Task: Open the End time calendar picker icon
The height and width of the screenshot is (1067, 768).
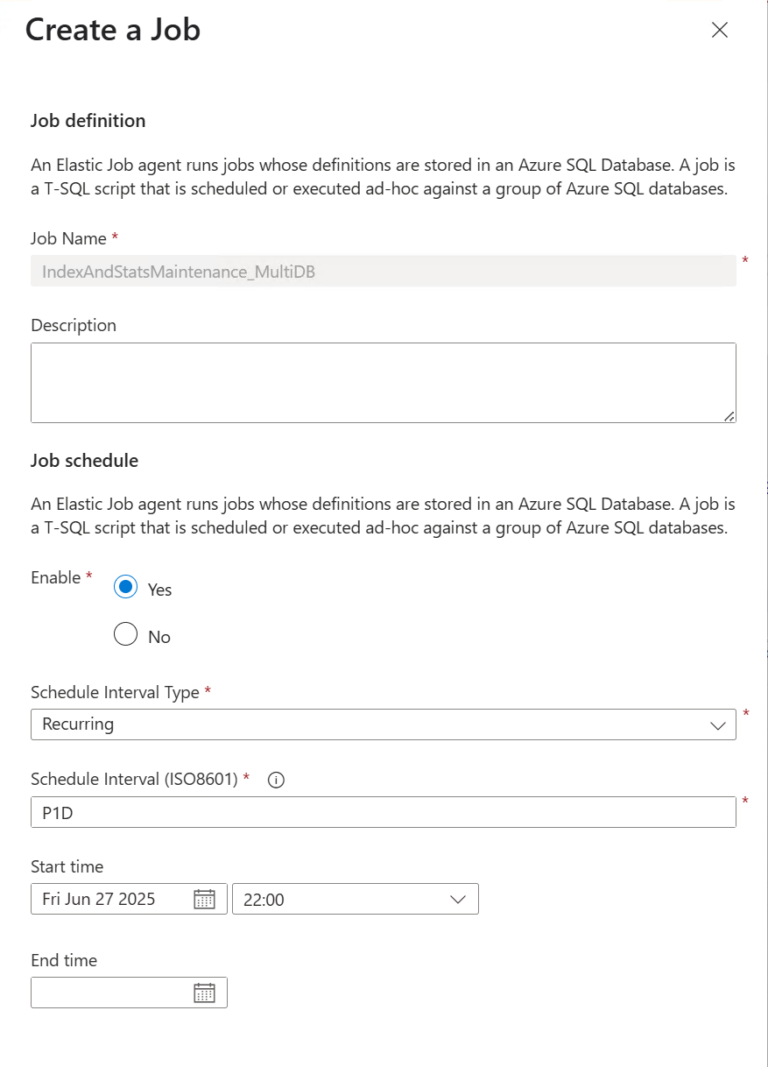Action: (204, 992)
